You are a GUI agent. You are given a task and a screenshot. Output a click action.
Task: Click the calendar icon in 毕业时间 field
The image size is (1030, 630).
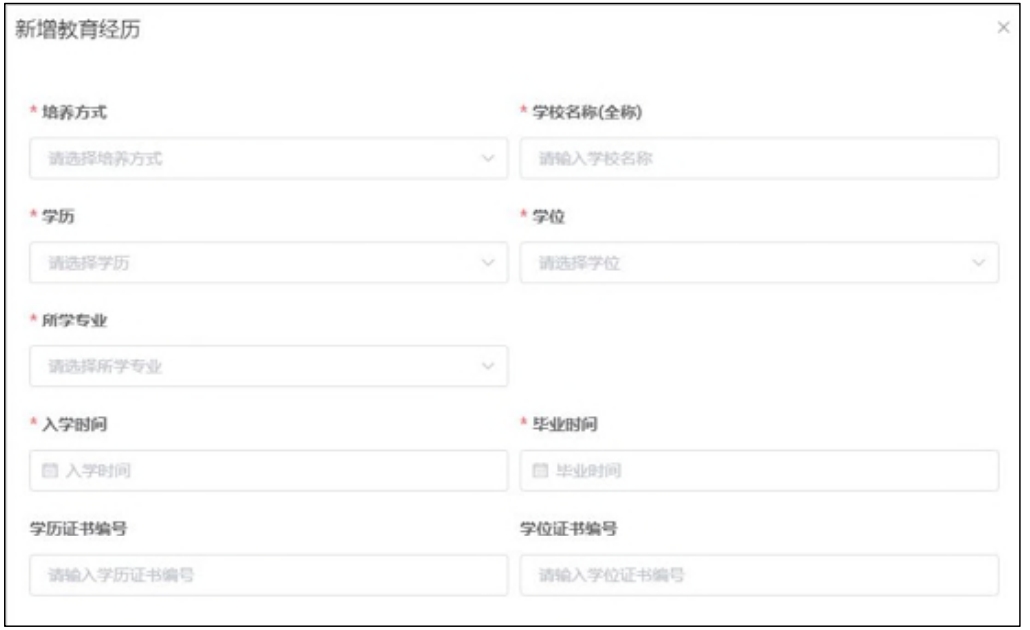[x=541, y=471]
